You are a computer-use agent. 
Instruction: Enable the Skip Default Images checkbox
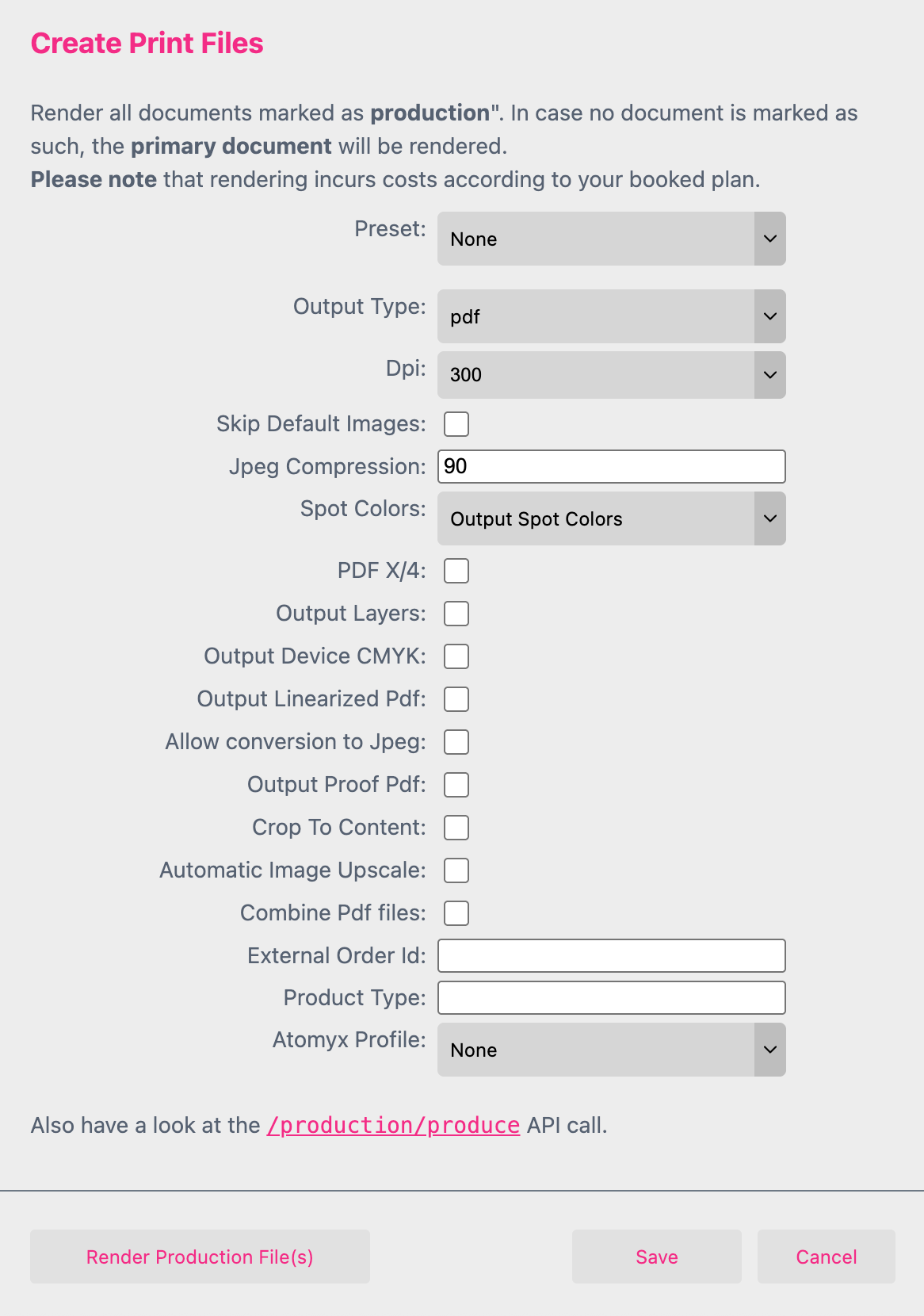point(456,424)
